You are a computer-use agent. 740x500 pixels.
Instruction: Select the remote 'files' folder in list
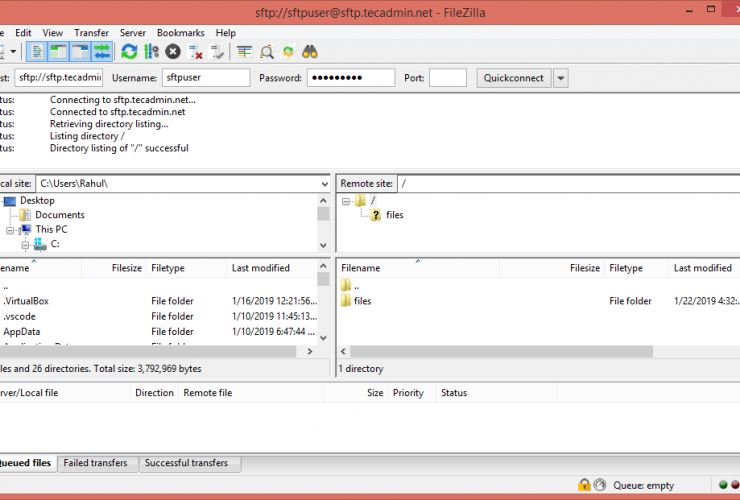[x=362, y=301]
